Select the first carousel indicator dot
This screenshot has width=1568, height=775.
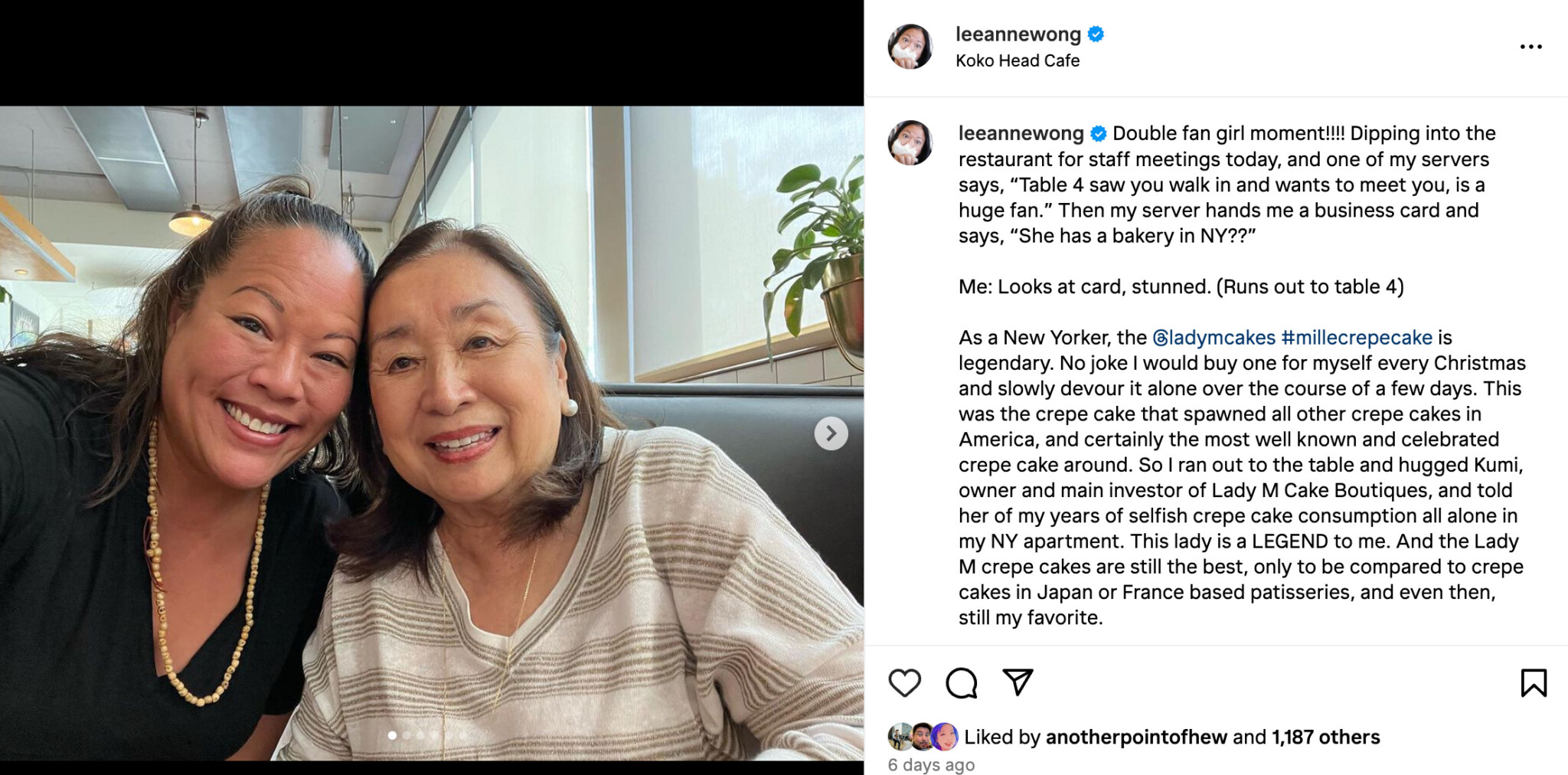click(392, 735)
